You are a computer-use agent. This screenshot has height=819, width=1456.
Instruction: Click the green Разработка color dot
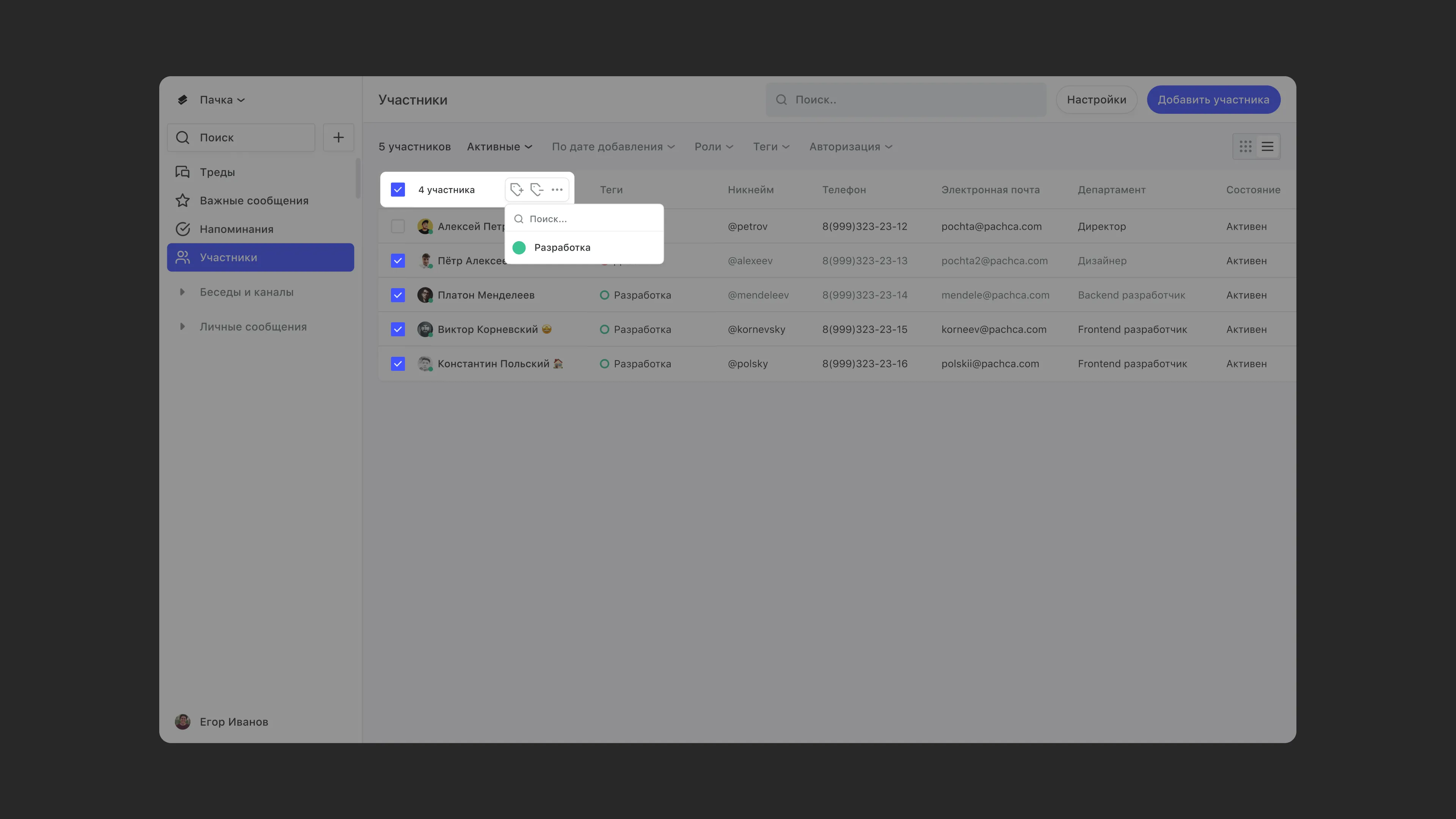click(x=519, y=248)
